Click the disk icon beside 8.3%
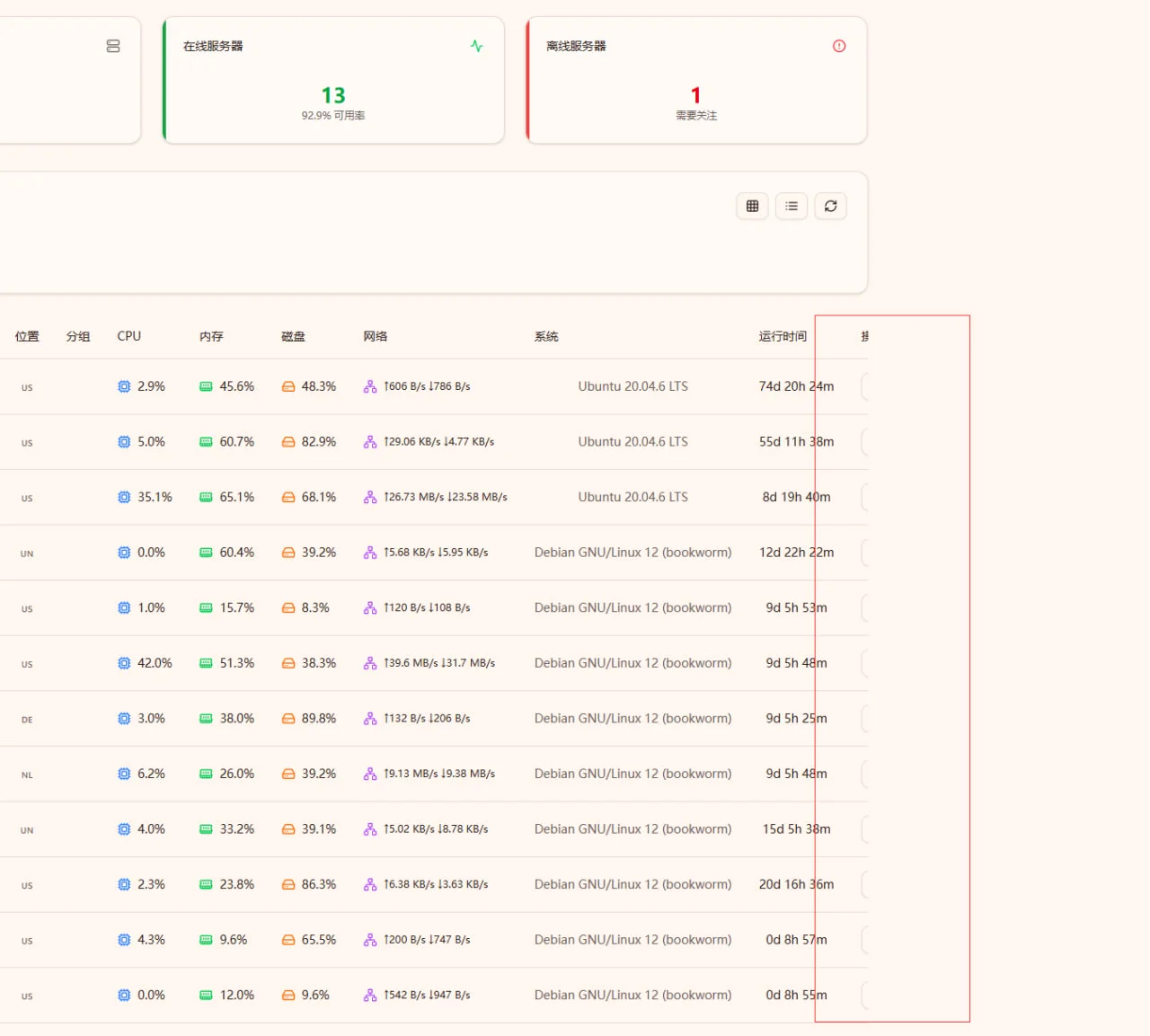Viewport: 1150px width, 1036px height. (x=288, y=608)
